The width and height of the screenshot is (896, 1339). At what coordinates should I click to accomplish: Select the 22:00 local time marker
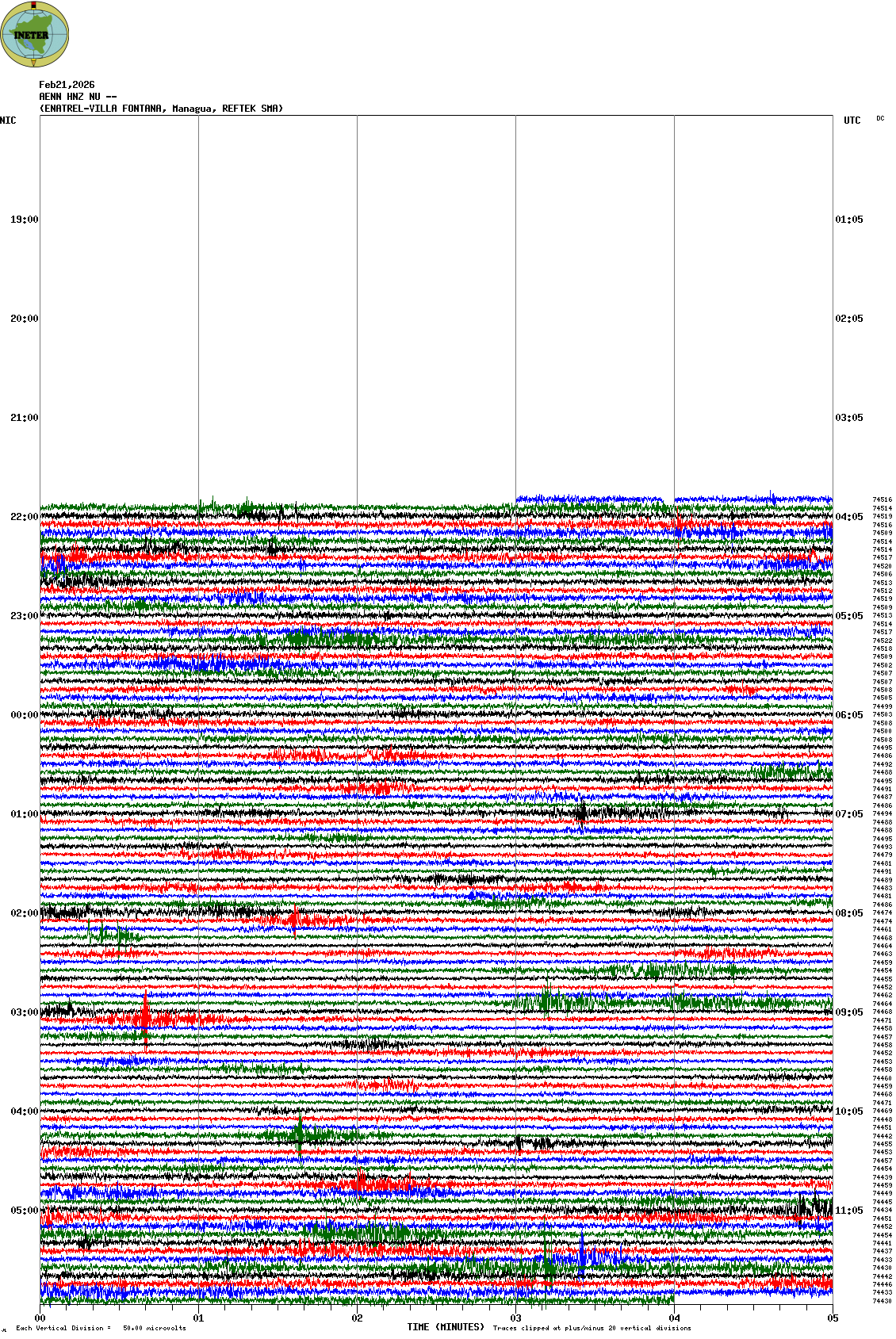click(24, 517)
